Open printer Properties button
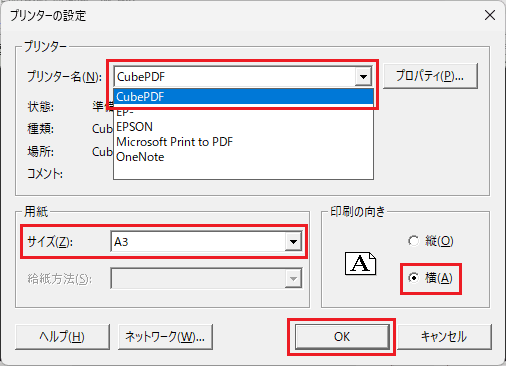 [430, 76]
